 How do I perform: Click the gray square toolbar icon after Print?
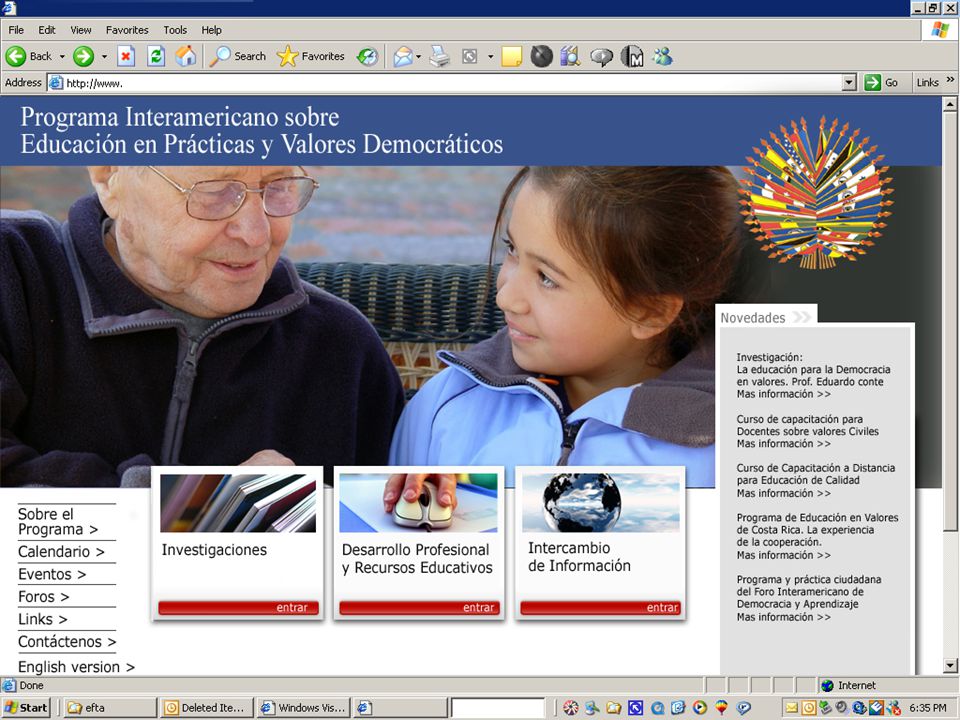point(470,56)
